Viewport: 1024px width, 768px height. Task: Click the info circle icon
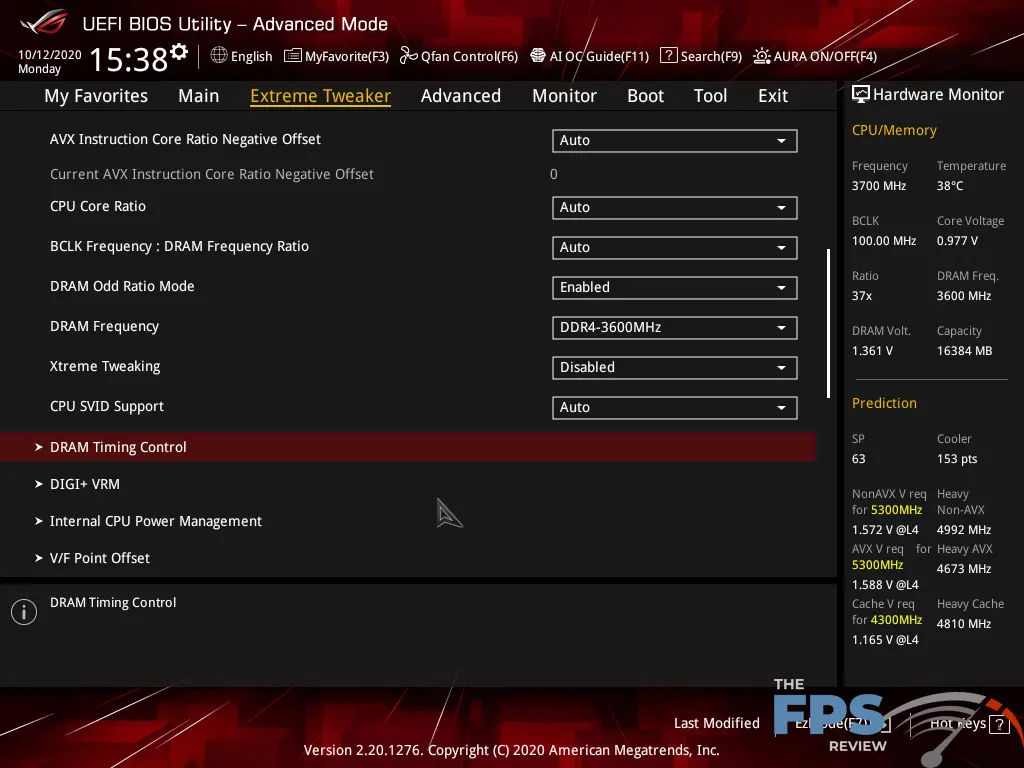pyautogui.click(x=24, y=612)
